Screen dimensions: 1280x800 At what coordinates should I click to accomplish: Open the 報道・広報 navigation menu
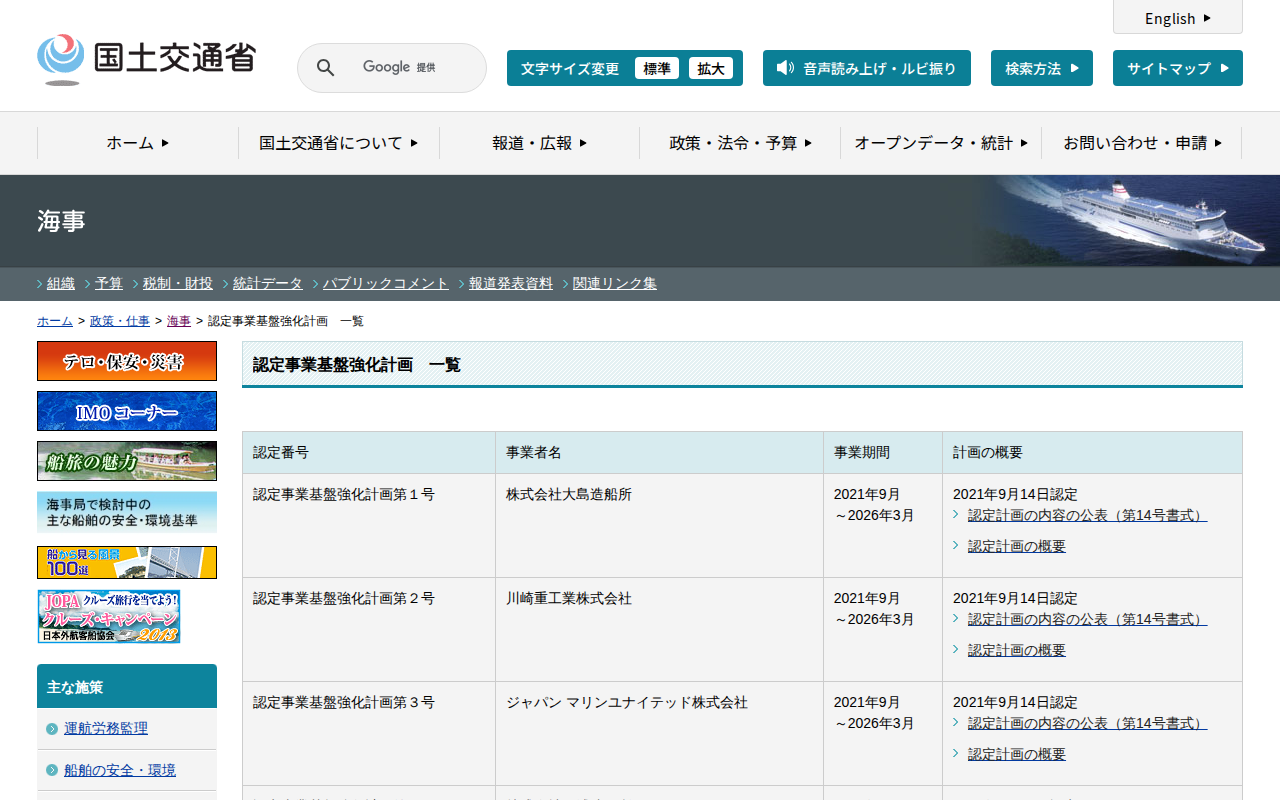539,143
